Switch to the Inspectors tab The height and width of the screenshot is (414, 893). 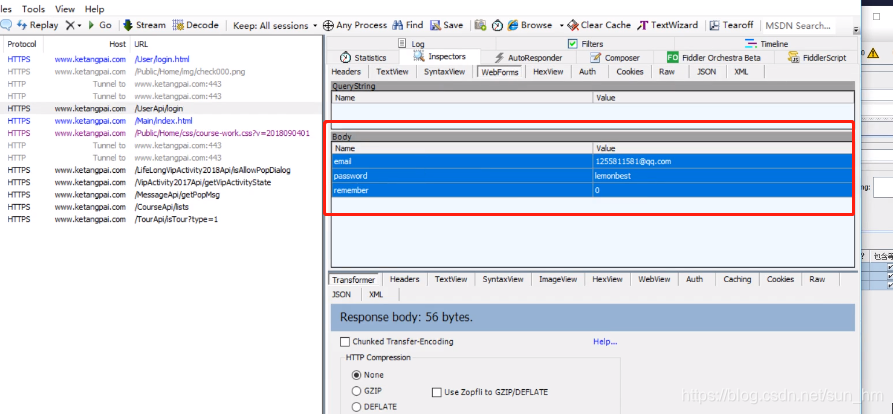(439, 57)
